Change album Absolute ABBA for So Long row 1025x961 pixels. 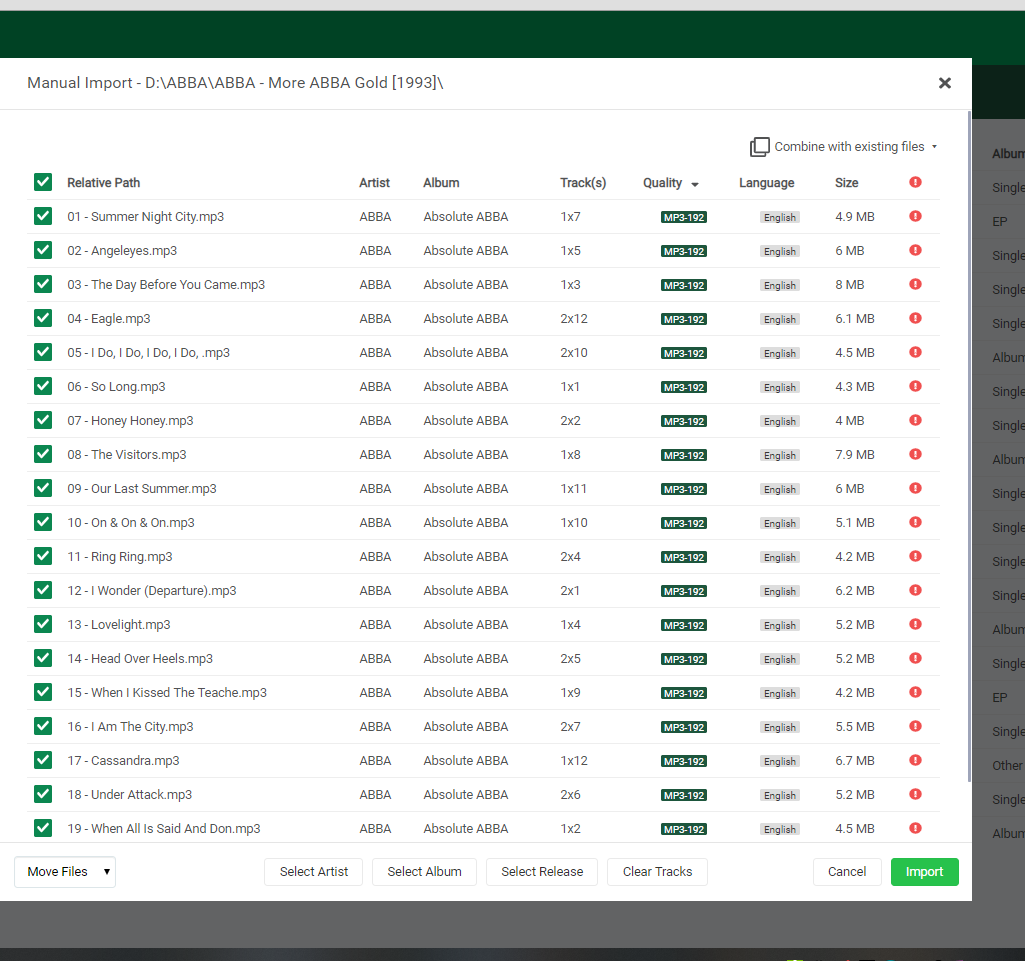tap(465, 386)
